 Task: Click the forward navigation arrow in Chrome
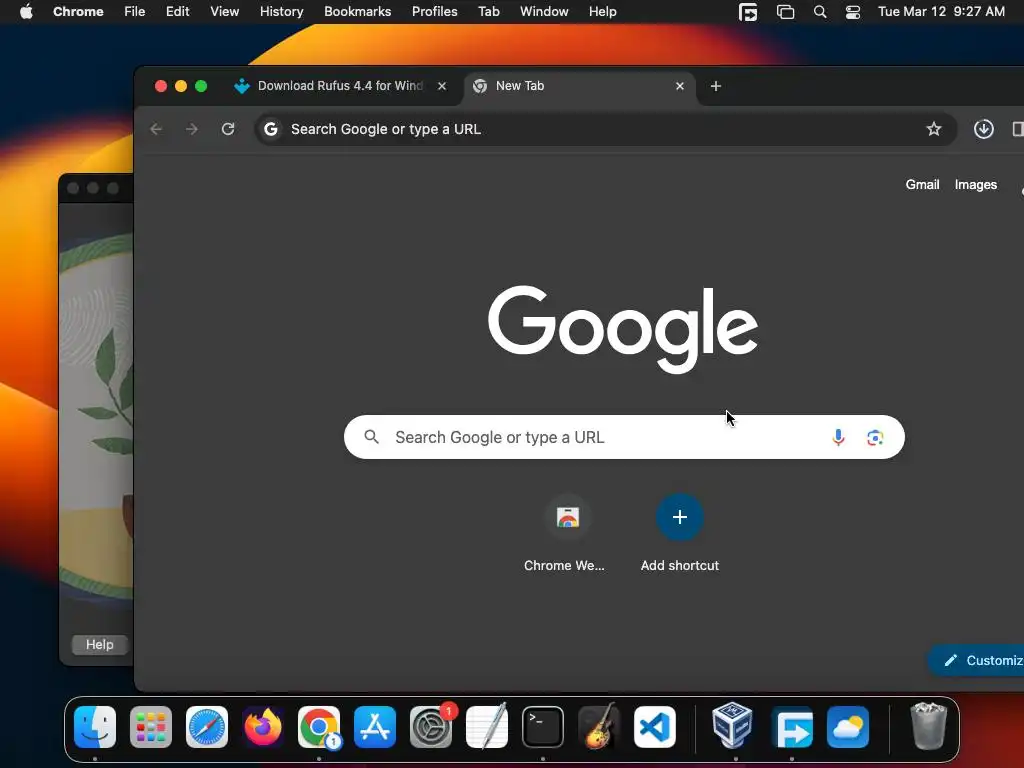click(191, 129)
